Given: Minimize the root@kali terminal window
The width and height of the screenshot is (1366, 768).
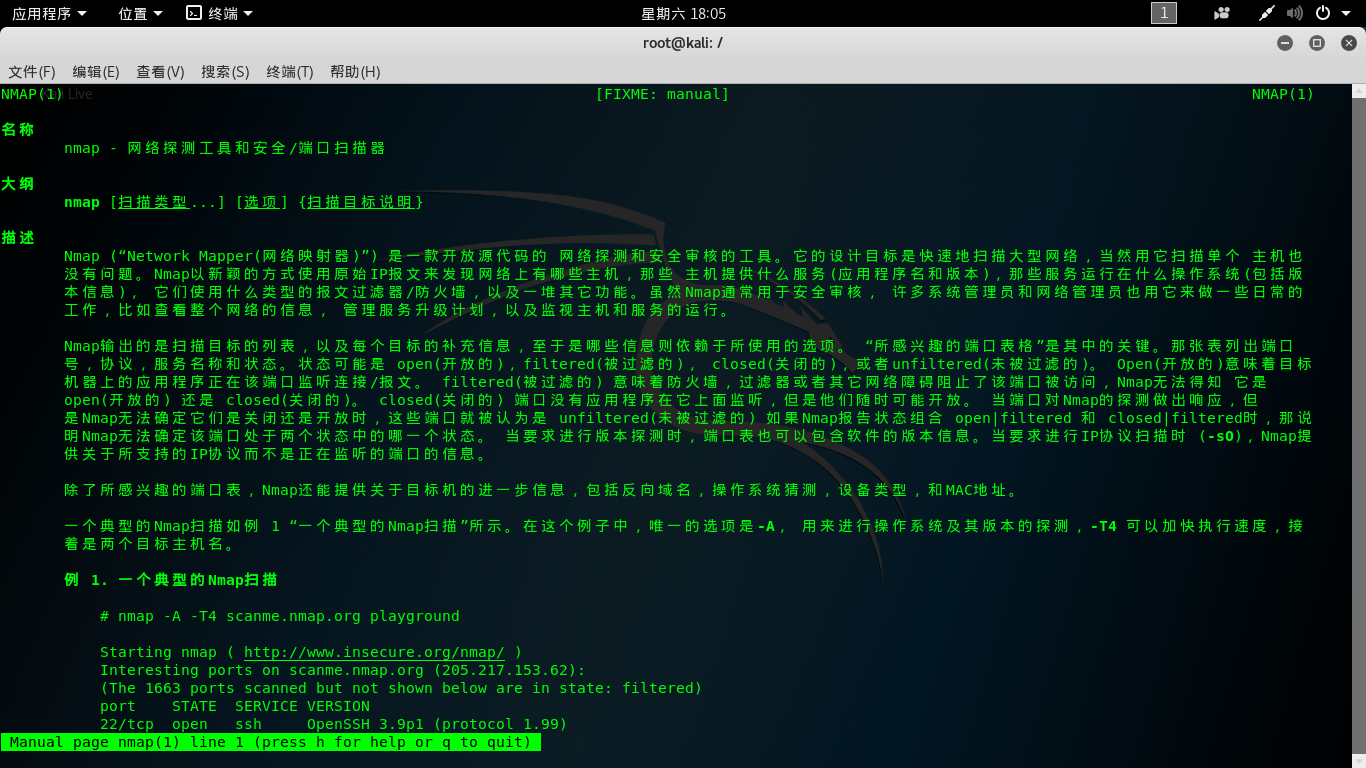Looking at the screenshot, I should pyautogui.click(x=1285, y=43).
